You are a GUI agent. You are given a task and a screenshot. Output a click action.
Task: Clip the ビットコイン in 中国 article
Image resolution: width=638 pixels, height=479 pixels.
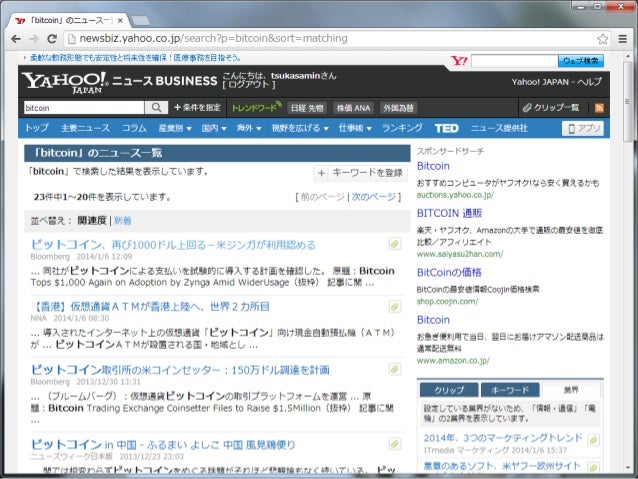click(394, 444)
